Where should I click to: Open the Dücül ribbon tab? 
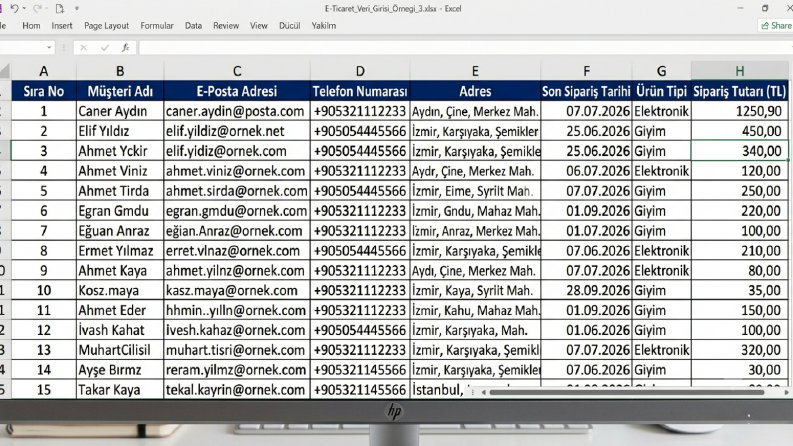point(290,25)
